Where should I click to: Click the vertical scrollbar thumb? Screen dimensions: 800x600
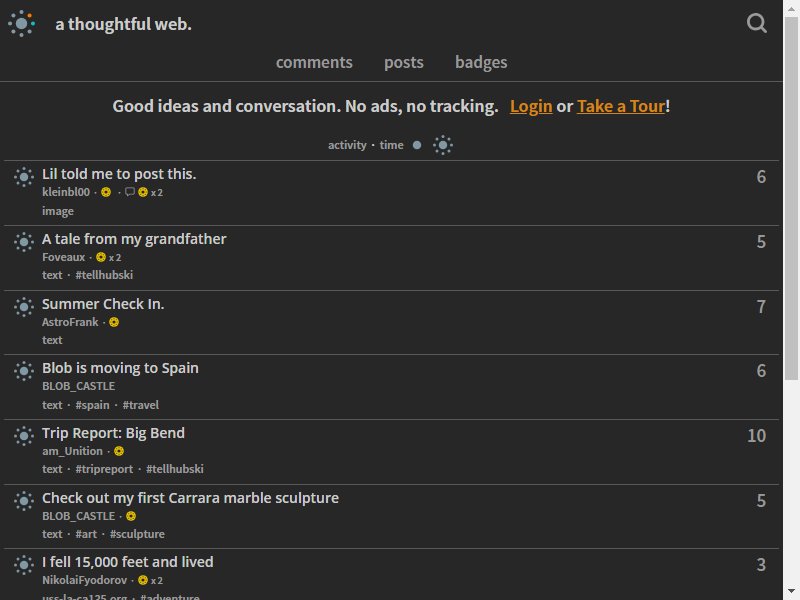791,198
